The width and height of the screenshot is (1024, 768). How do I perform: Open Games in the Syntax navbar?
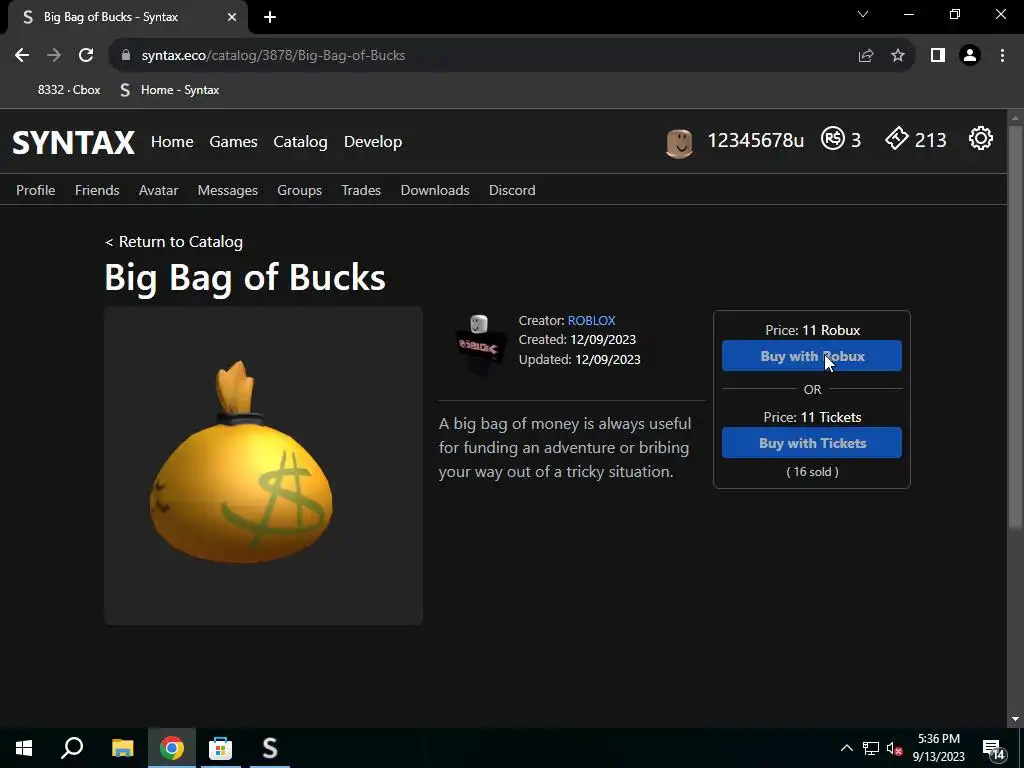pyautogui.click(x=233, y=142)
